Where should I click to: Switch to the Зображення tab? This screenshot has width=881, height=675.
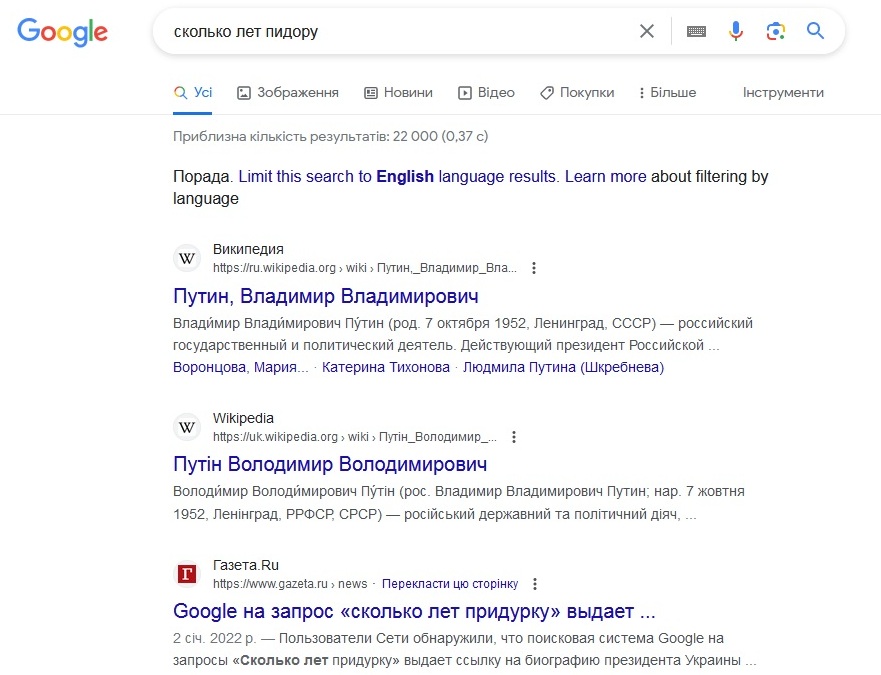click(288, 92)
